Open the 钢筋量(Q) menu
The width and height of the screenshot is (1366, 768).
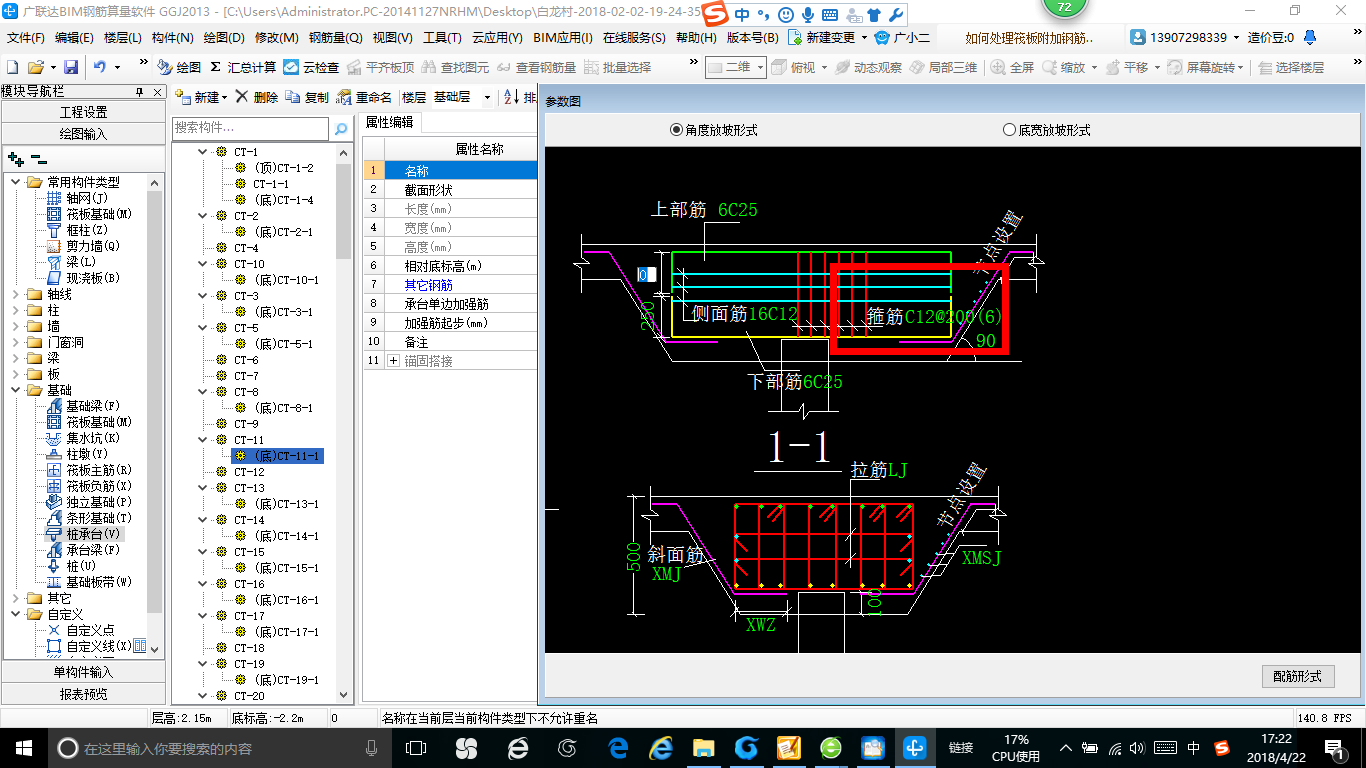point(336,38)
